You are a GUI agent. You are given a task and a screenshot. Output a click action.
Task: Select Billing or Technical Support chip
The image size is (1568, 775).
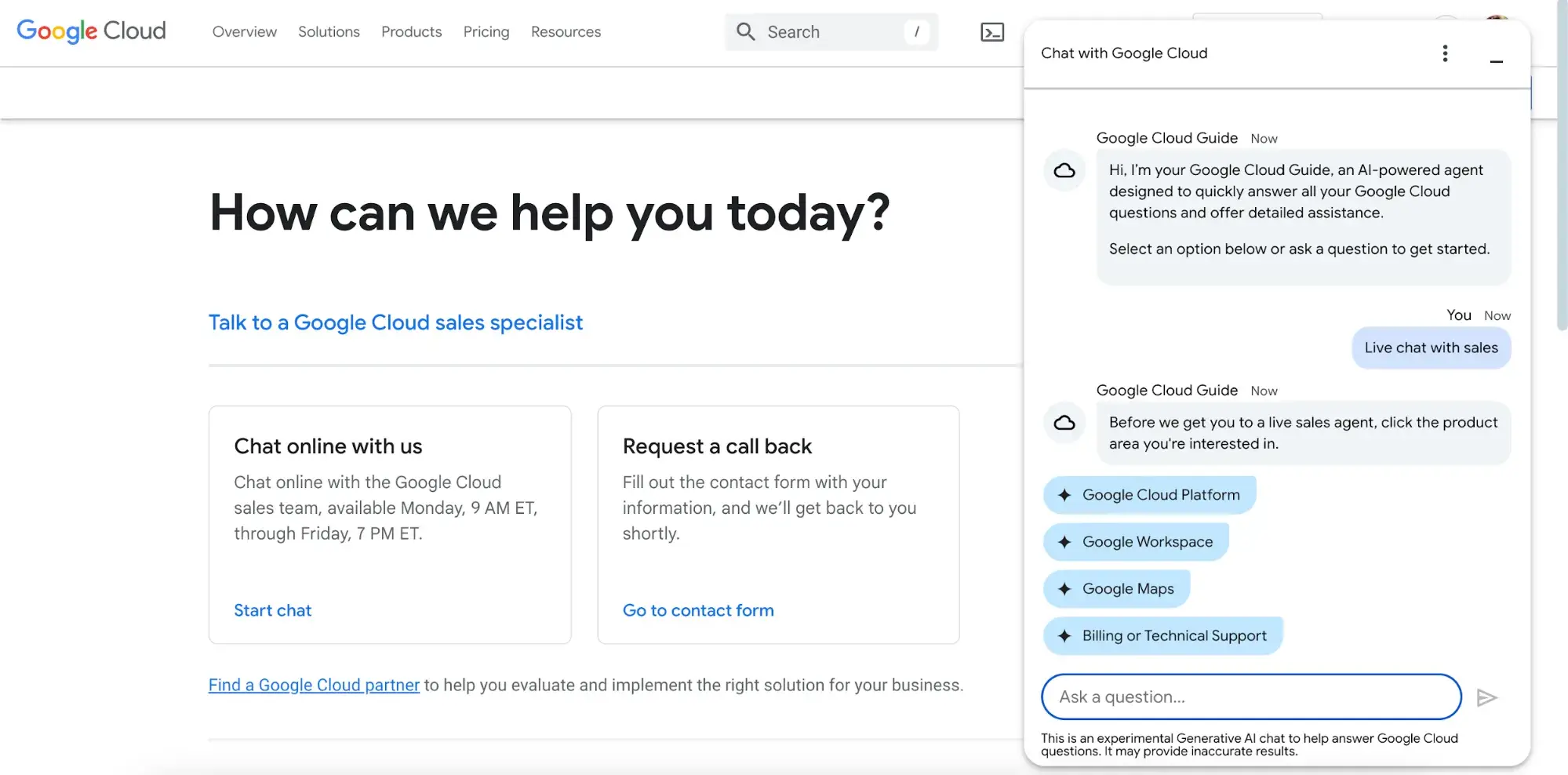[1162, 636]
